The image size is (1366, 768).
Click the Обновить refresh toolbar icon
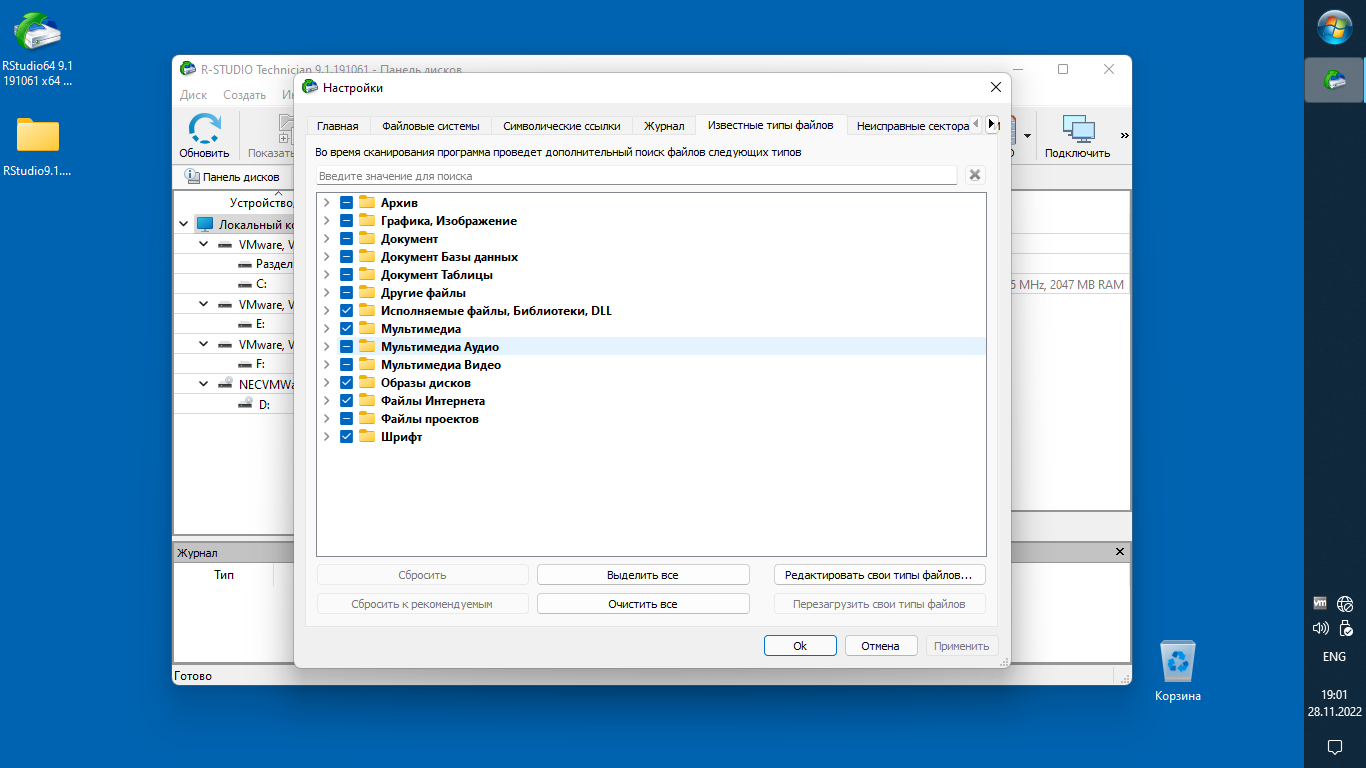click(204, 130)
